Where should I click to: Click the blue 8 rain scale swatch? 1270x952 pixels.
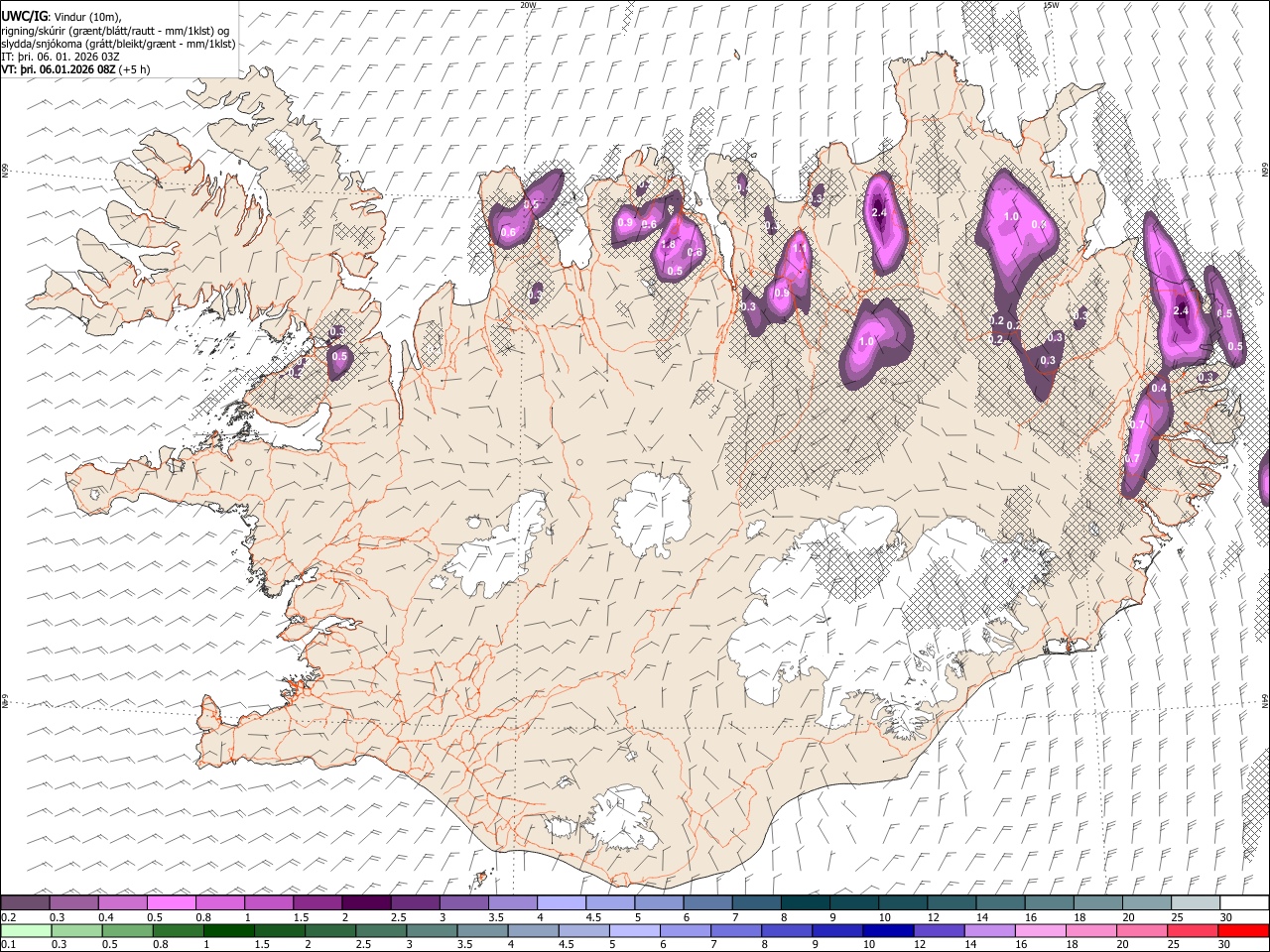(x=787, y=930)
